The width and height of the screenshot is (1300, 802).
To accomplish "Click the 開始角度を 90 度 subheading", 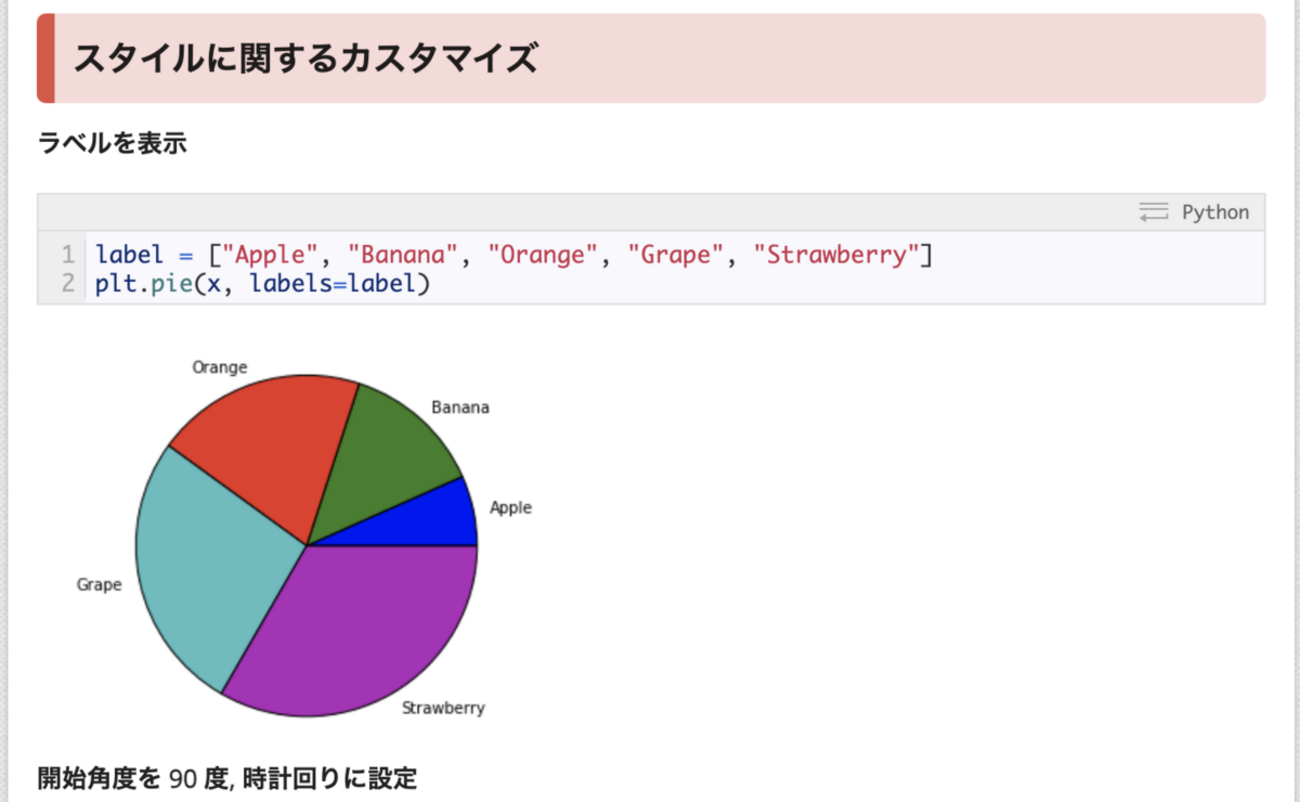I will click(227, 778).
